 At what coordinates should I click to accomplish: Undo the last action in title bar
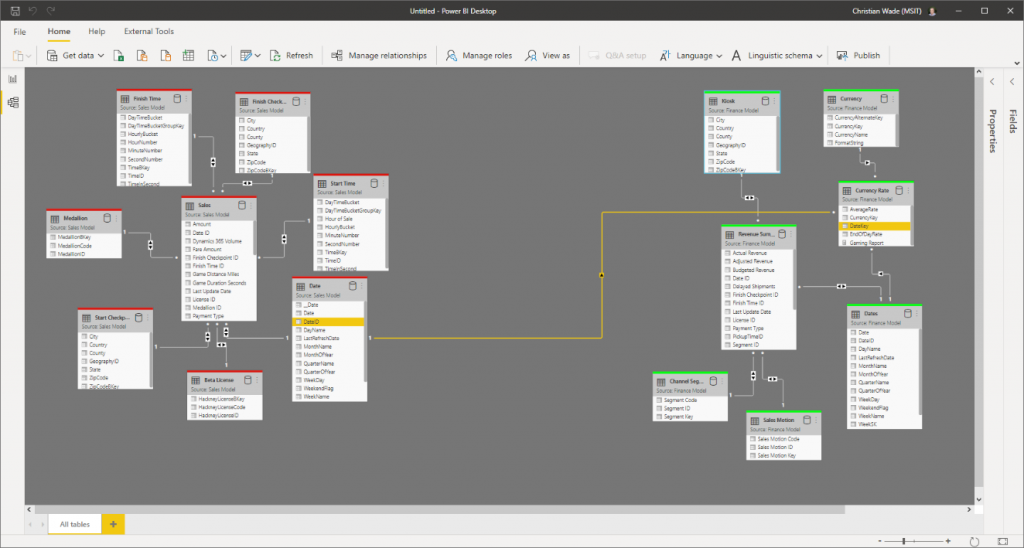click(x=33, y=11)
